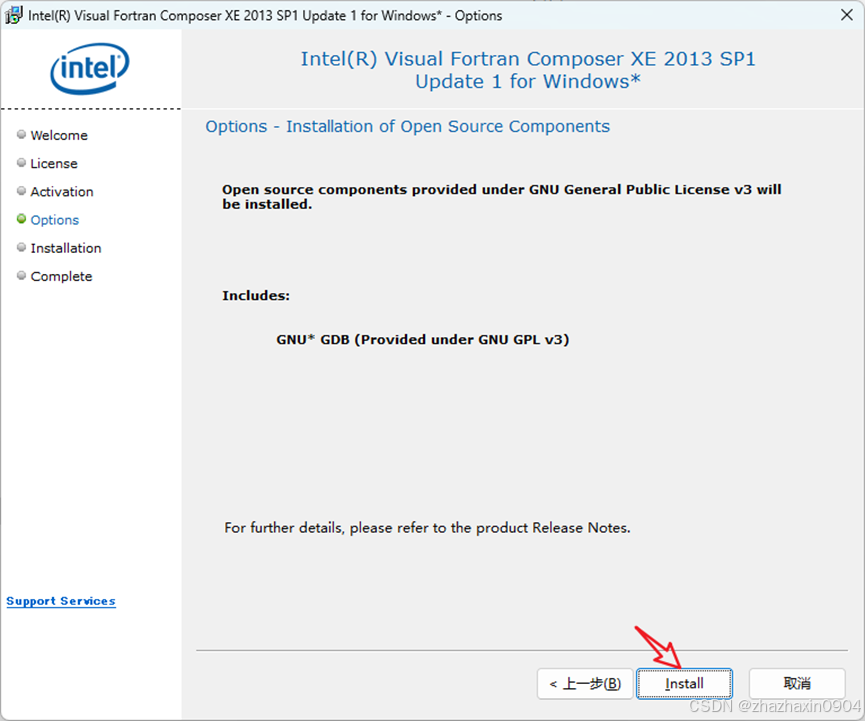This screenshot has height=721, width=865.
Task: Click the Install button
Action: pyautogui.click(x=684, y=683)
